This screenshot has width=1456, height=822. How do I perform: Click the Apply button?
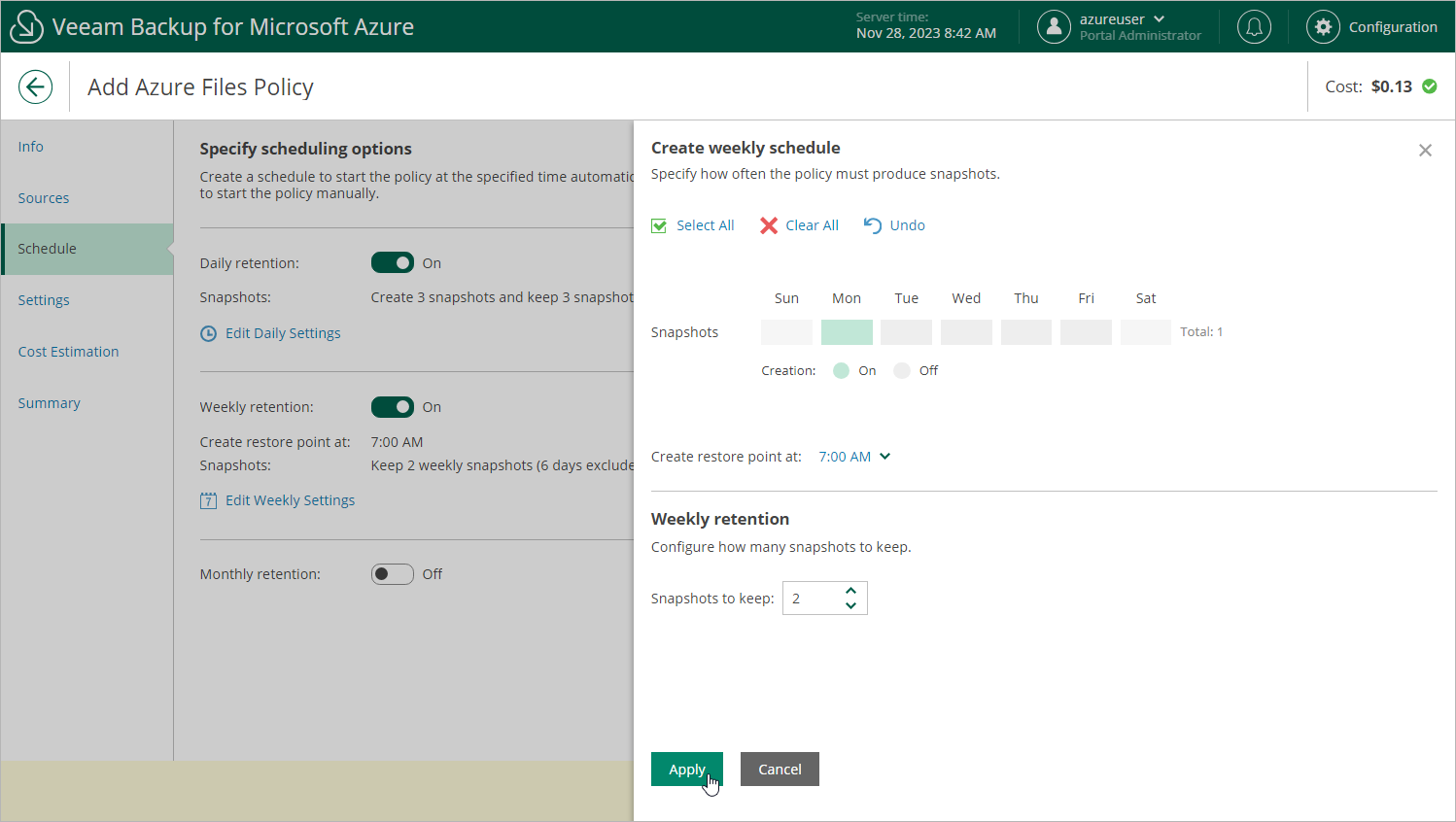point(687,769)
